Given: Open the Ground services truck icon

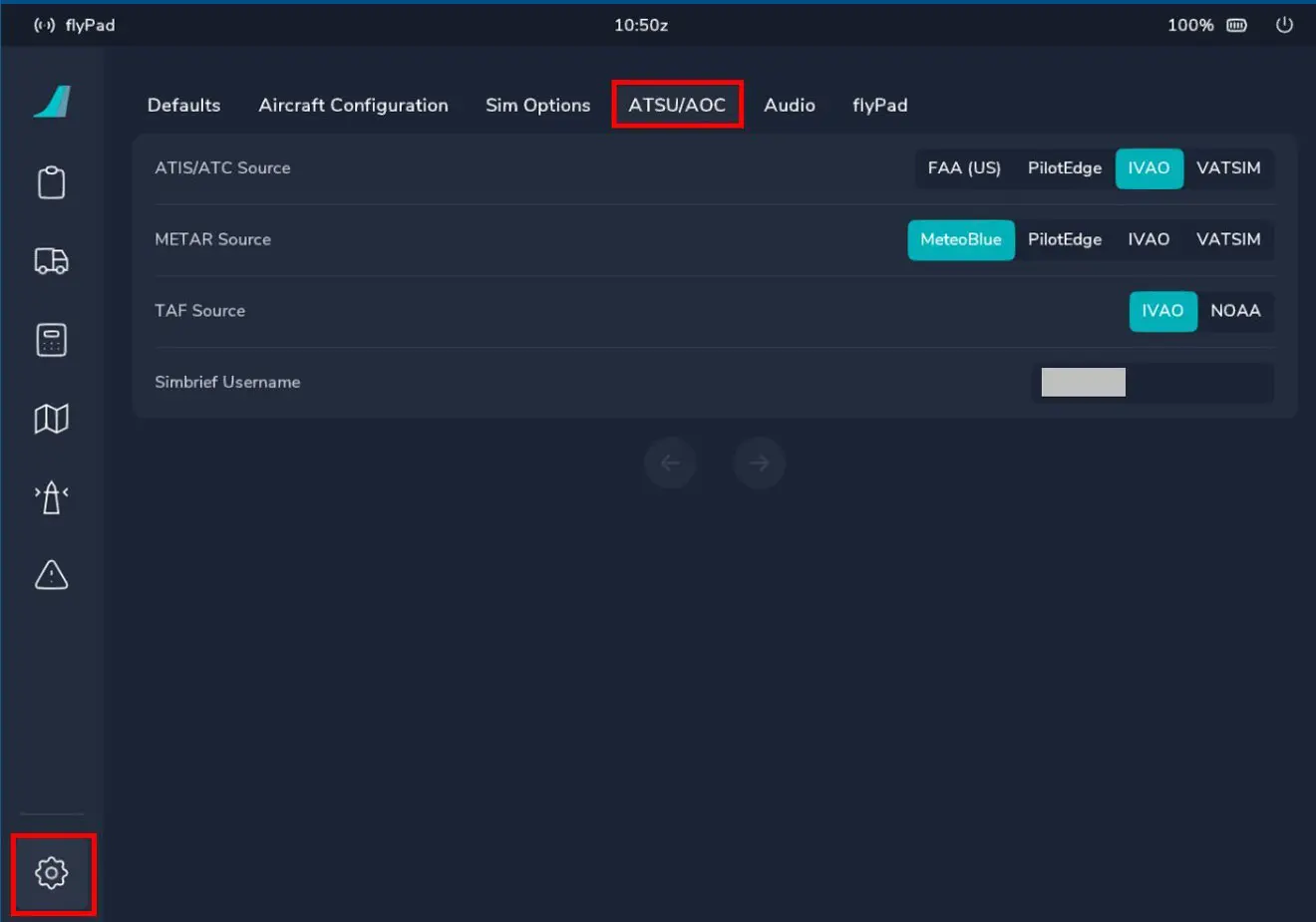Looking at the screenshot, I should pos(52,261).
